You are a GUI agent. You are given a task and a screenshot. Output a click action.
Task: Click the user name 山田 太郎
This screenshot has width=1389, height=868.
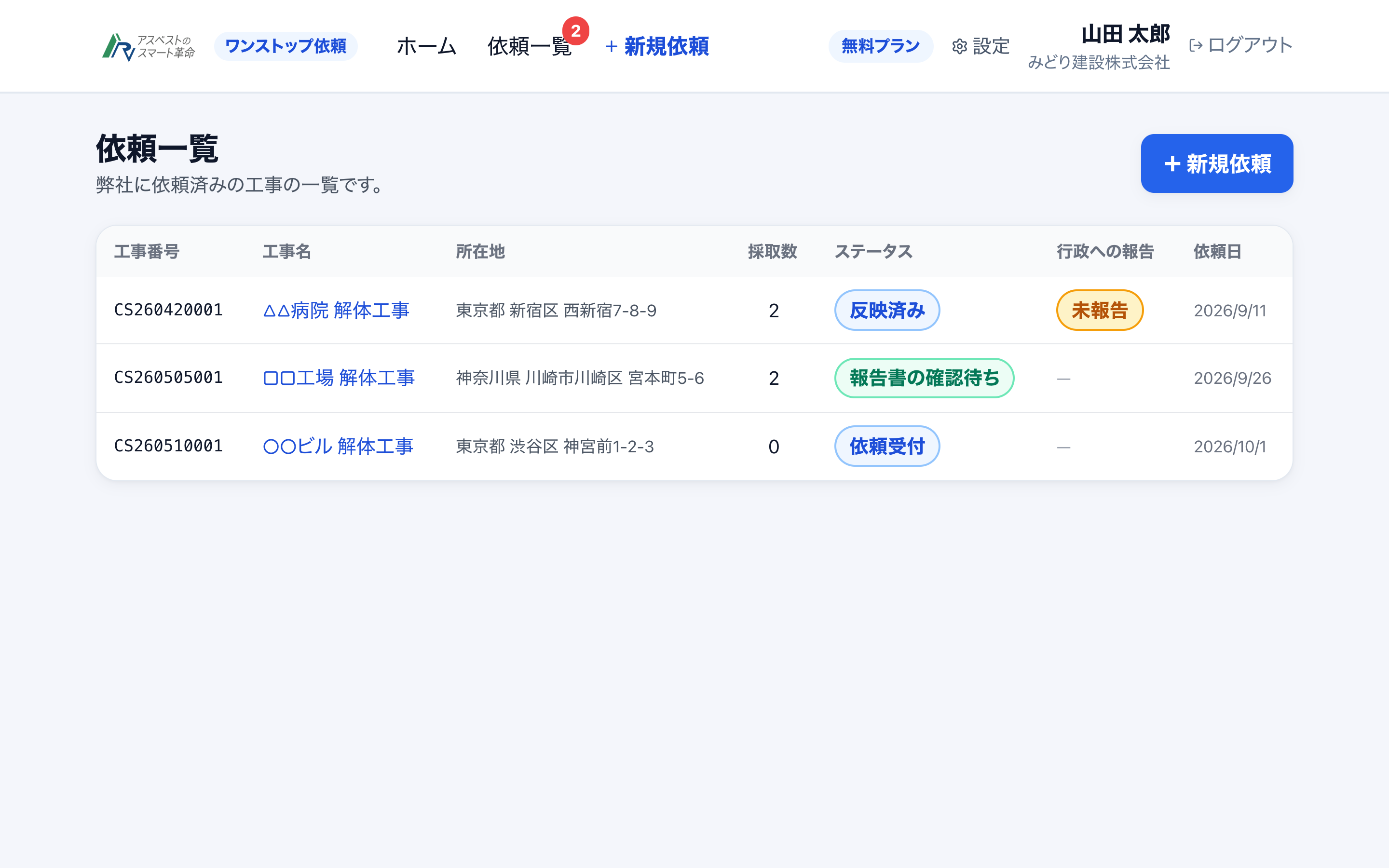(x=1126, y=34)
